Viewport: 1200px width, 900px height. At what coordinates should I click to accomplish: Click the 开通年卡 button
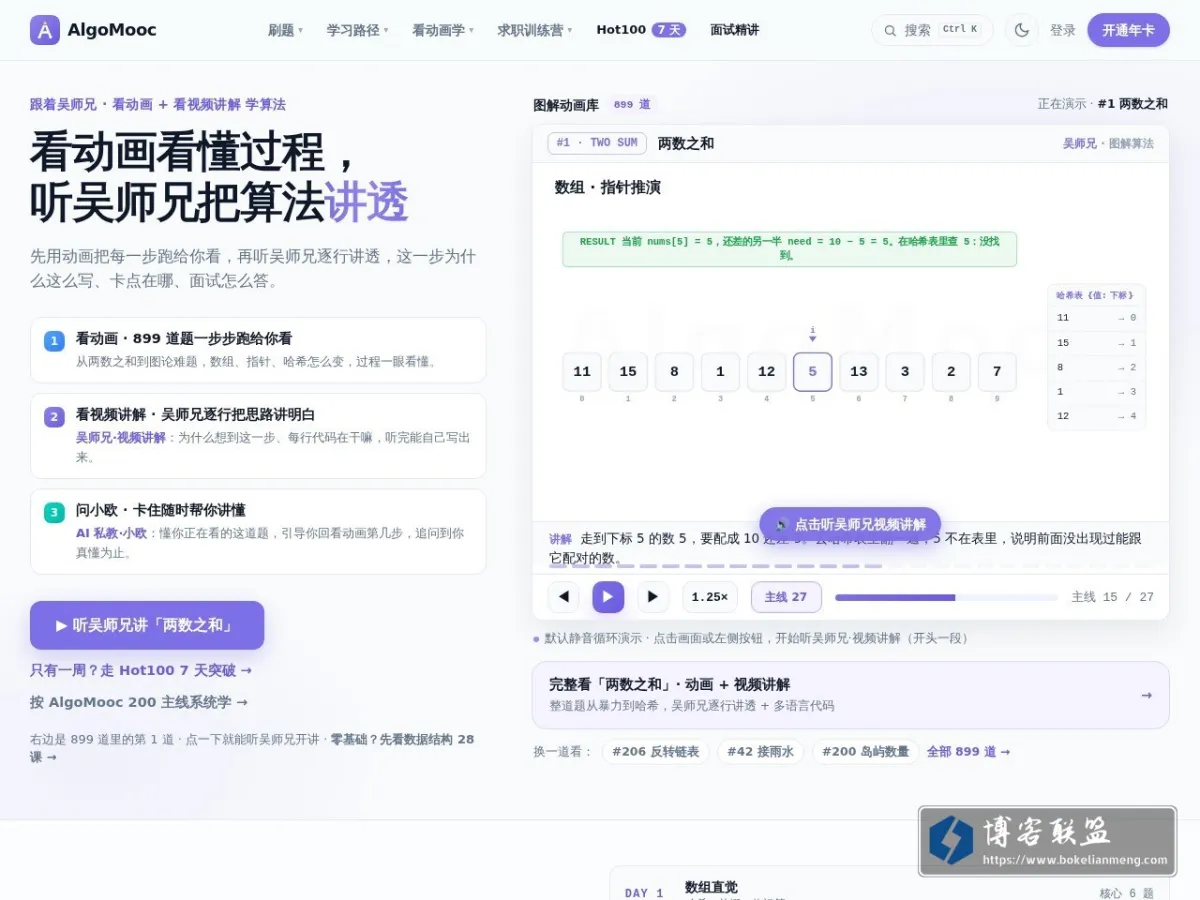[x=1128, y=30]
